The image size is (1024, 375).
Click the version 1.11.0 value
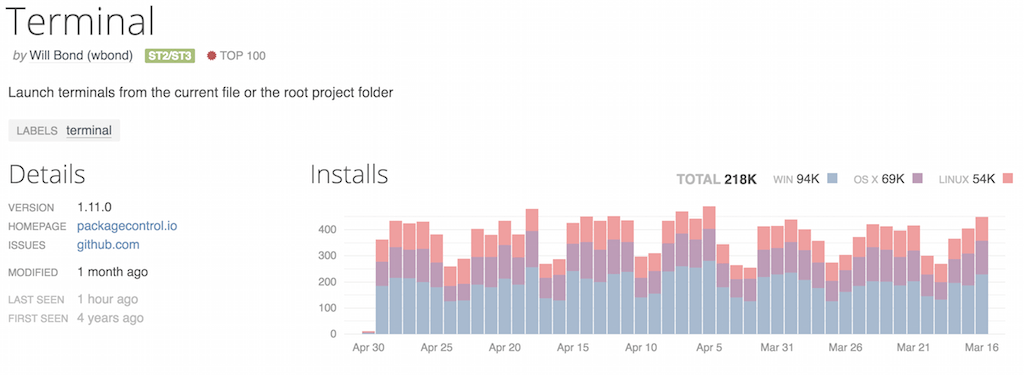click(x=94, y=207)
